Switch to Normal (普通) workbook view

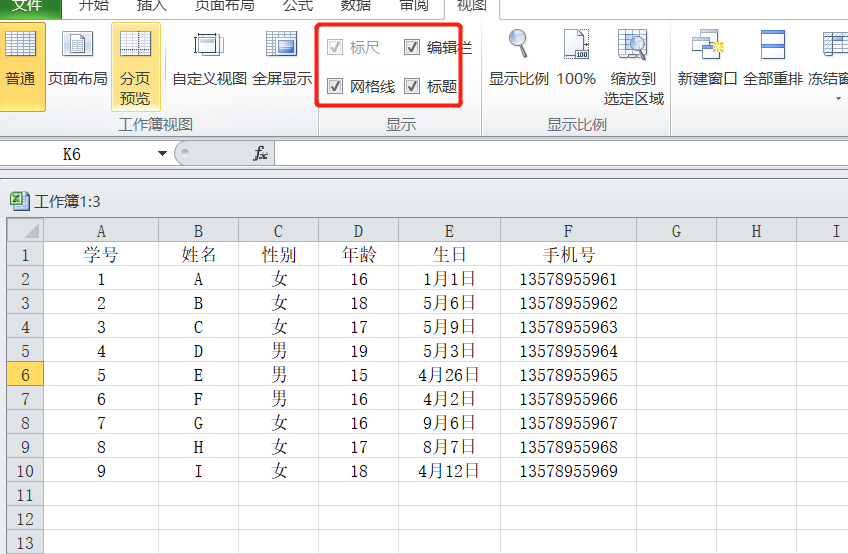[x=21, y=60]
